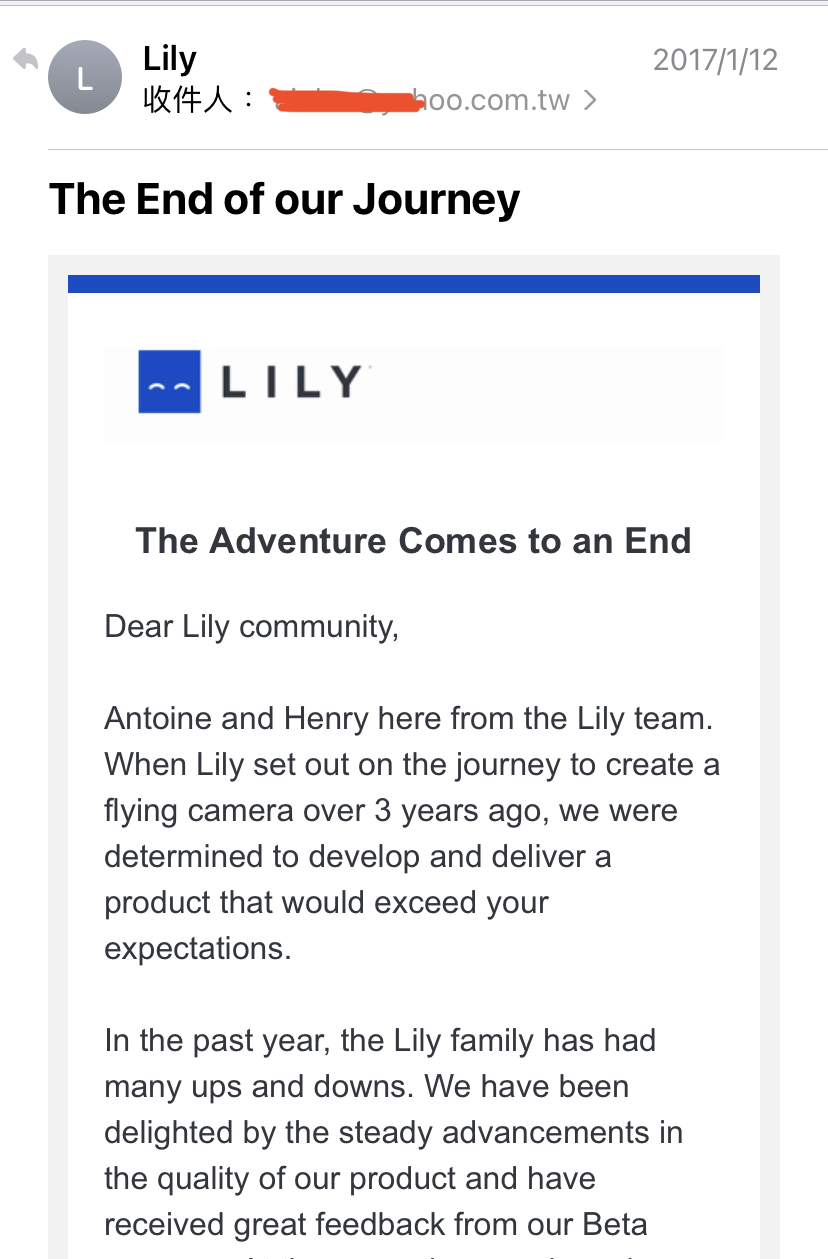Expand recipient details with the chevron arrow
This screenshot has height=1259, width=828.
pyautogui.click(x=590, y=100)
